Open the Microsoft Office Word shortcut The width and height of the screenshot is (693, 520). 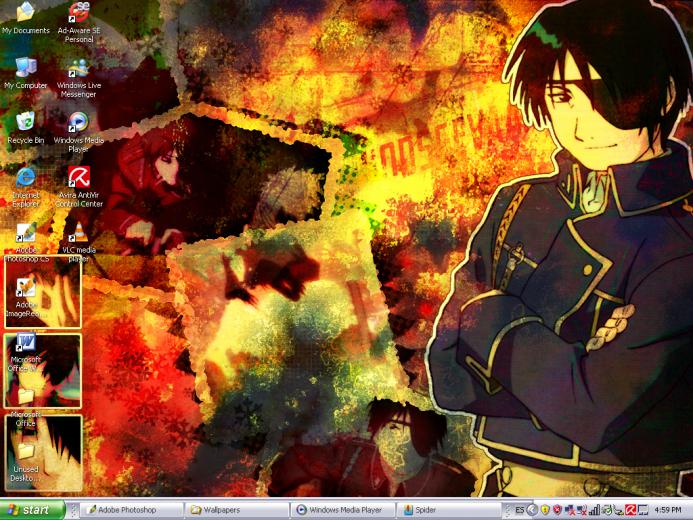pos(26,352)
